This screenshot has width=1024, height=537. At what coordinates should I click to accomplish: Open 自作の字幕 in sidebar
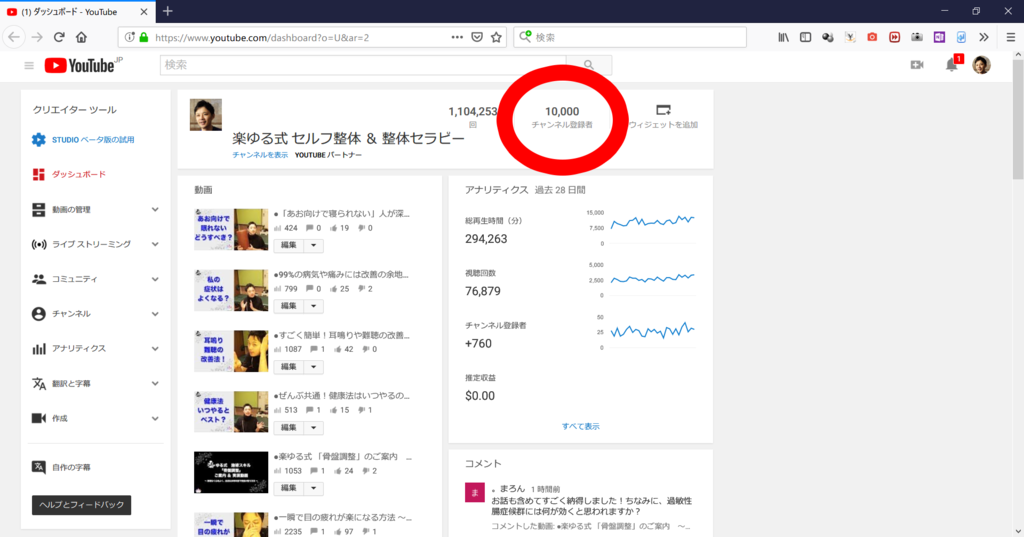click(71, 468)
